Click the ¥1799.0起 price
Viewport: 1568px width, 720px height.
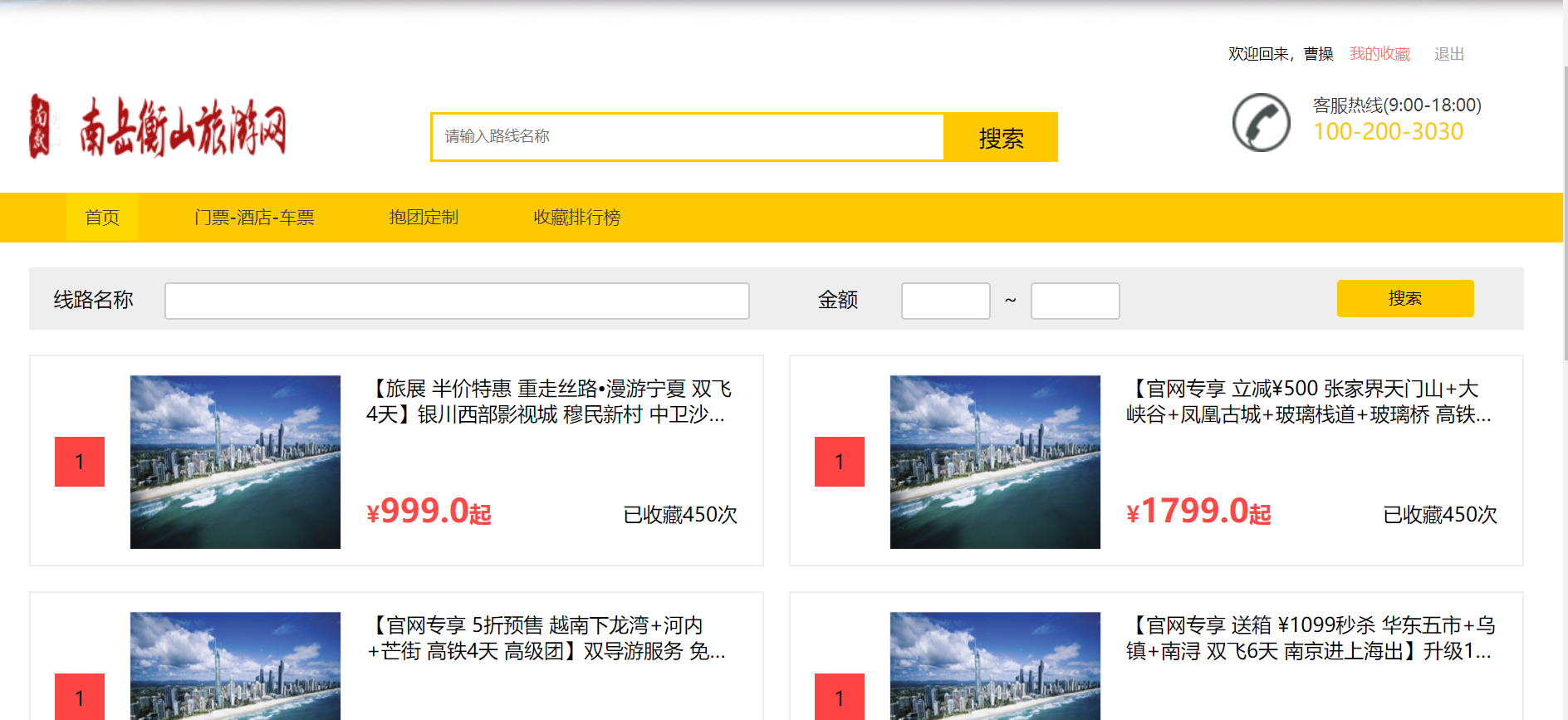pos(1198,512)
